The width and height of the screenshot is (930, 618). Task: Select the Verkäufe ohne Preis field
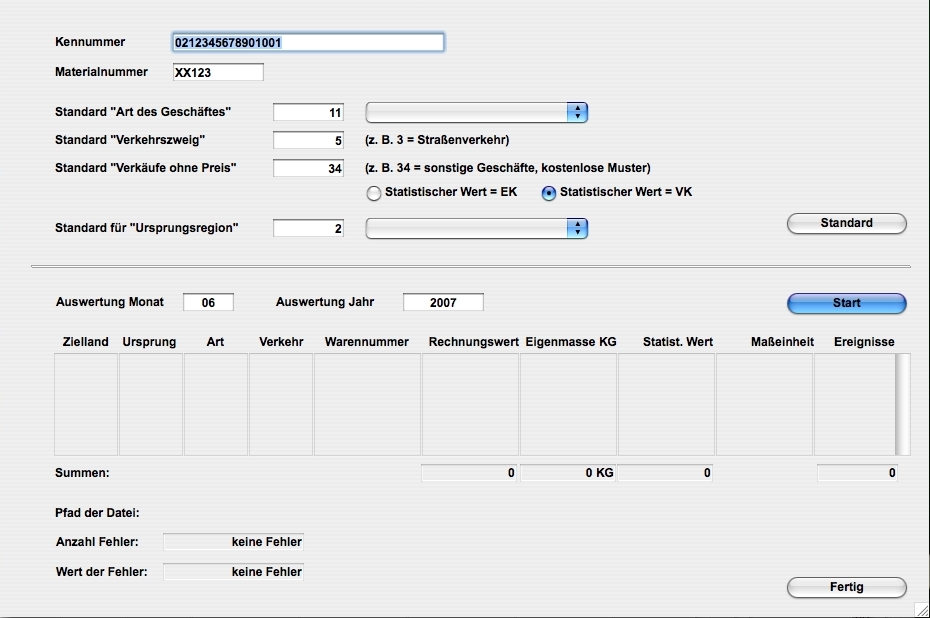308,169
